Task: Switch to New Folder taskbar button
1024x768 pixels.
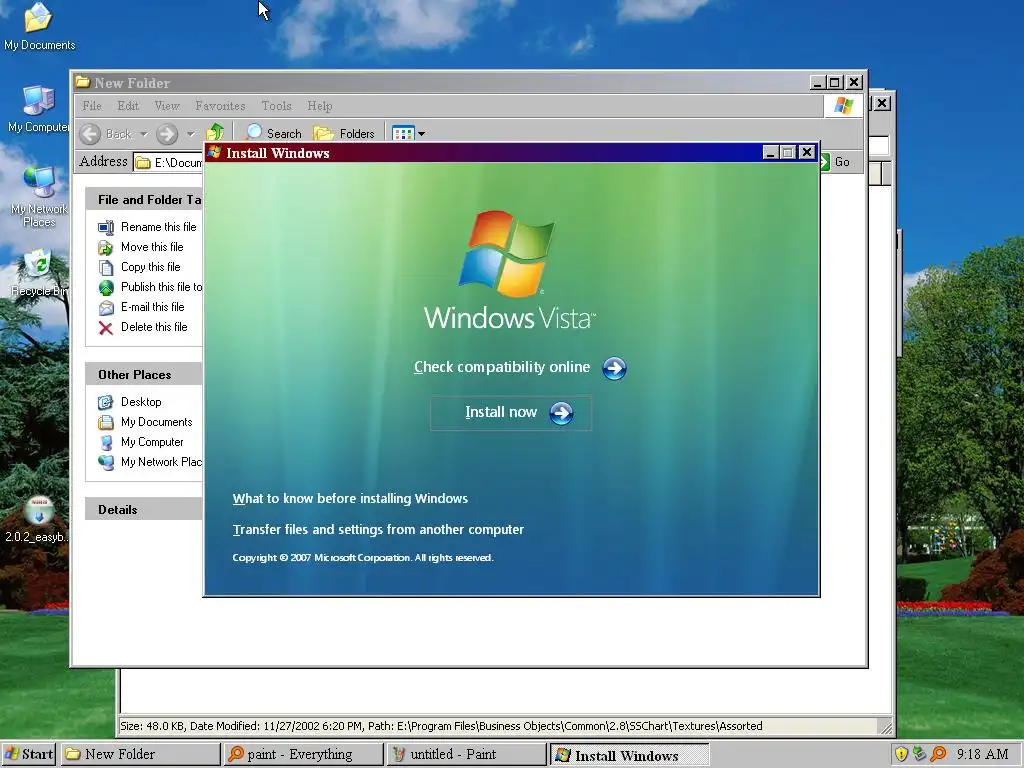Action: click(140, 754)
